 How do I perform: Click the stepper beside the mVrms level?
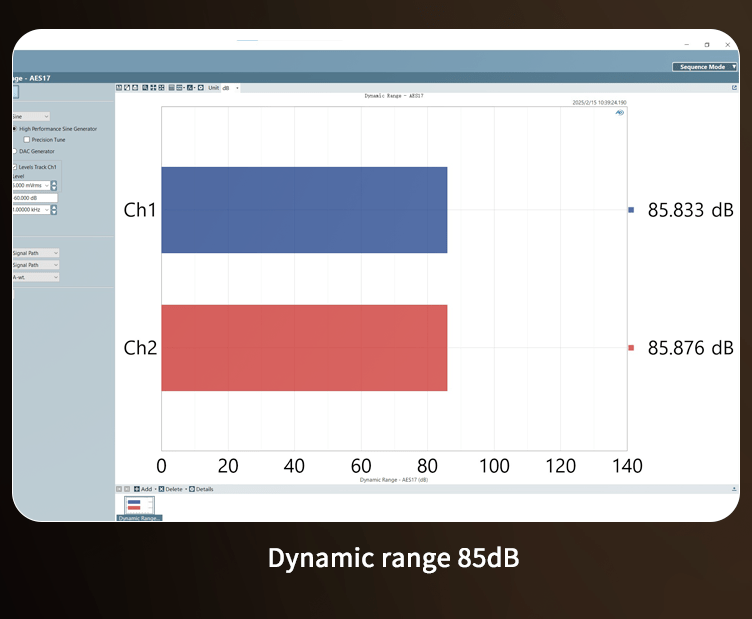pos(54,186)
